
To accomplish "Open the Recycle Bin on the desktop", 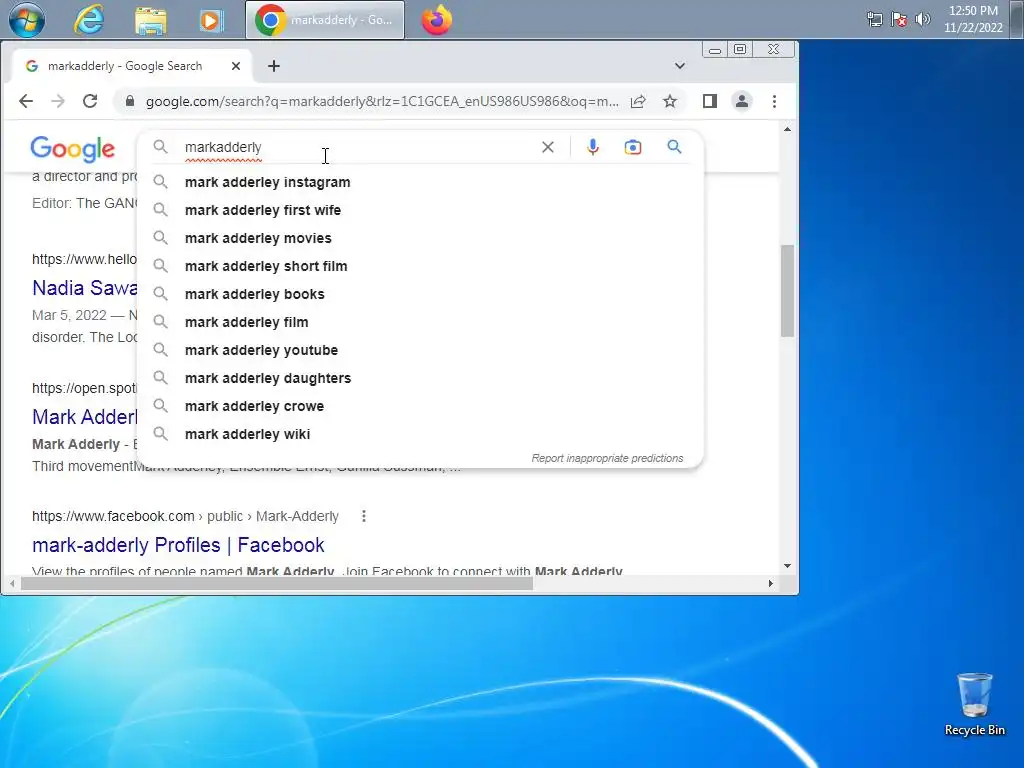I will click(x=974, y=705).
